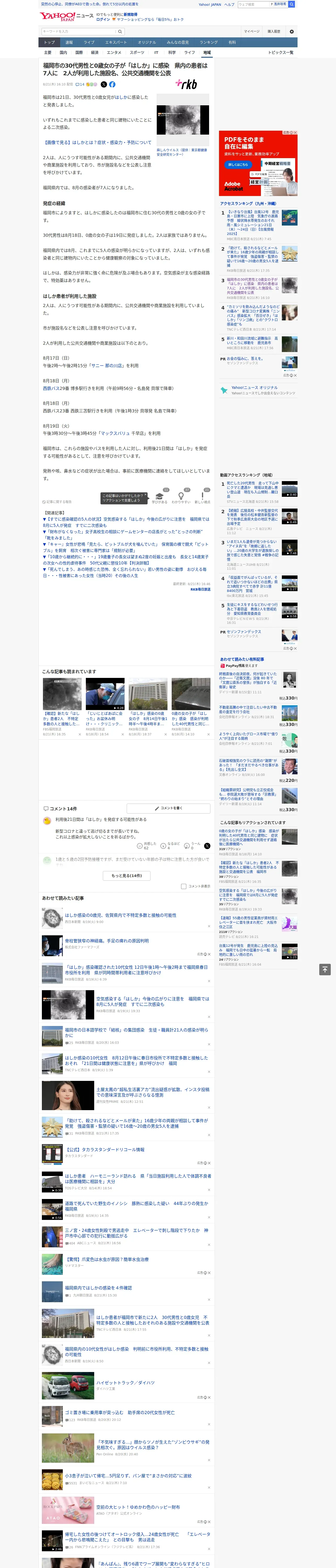Click the もっと見る(14件) button
Viewport: 336px width, 1568px height.
[127, 876]
